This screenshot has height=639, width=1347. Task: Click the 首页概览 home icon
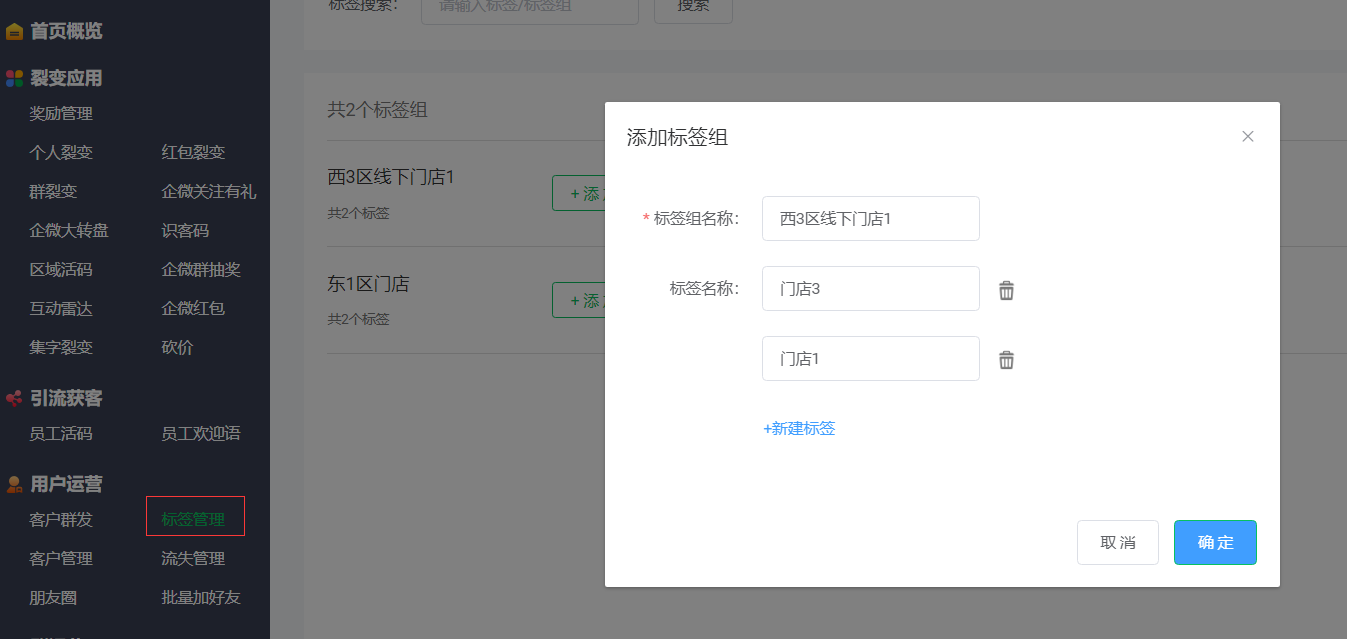click(x=14, y=31)
